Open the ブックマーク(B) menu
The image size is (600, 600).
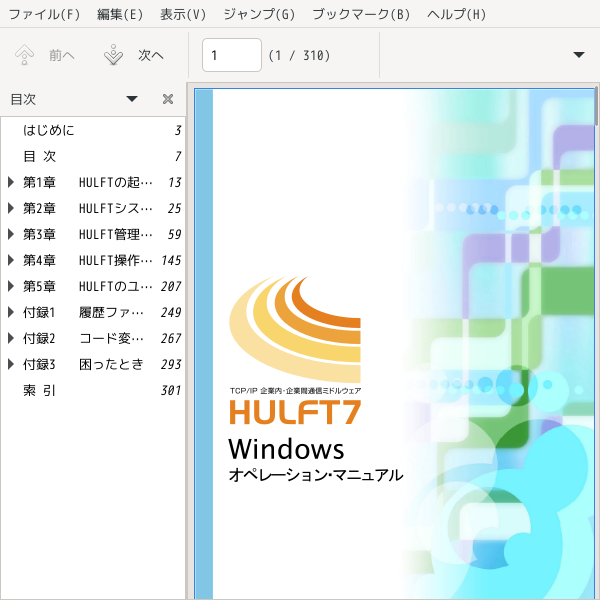(x=361, y=15)
